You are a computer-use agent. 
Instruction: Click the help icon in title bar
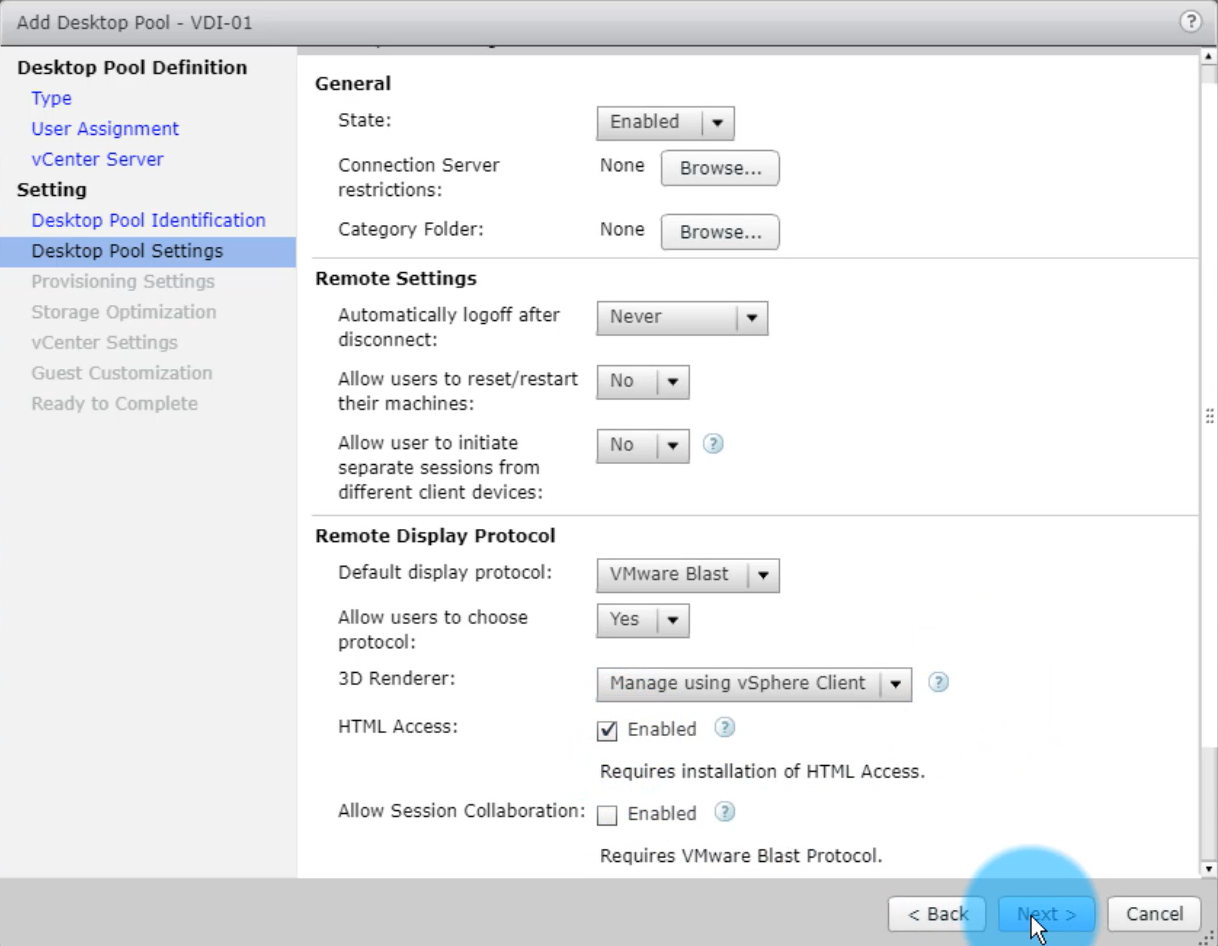coord(1190,21)
